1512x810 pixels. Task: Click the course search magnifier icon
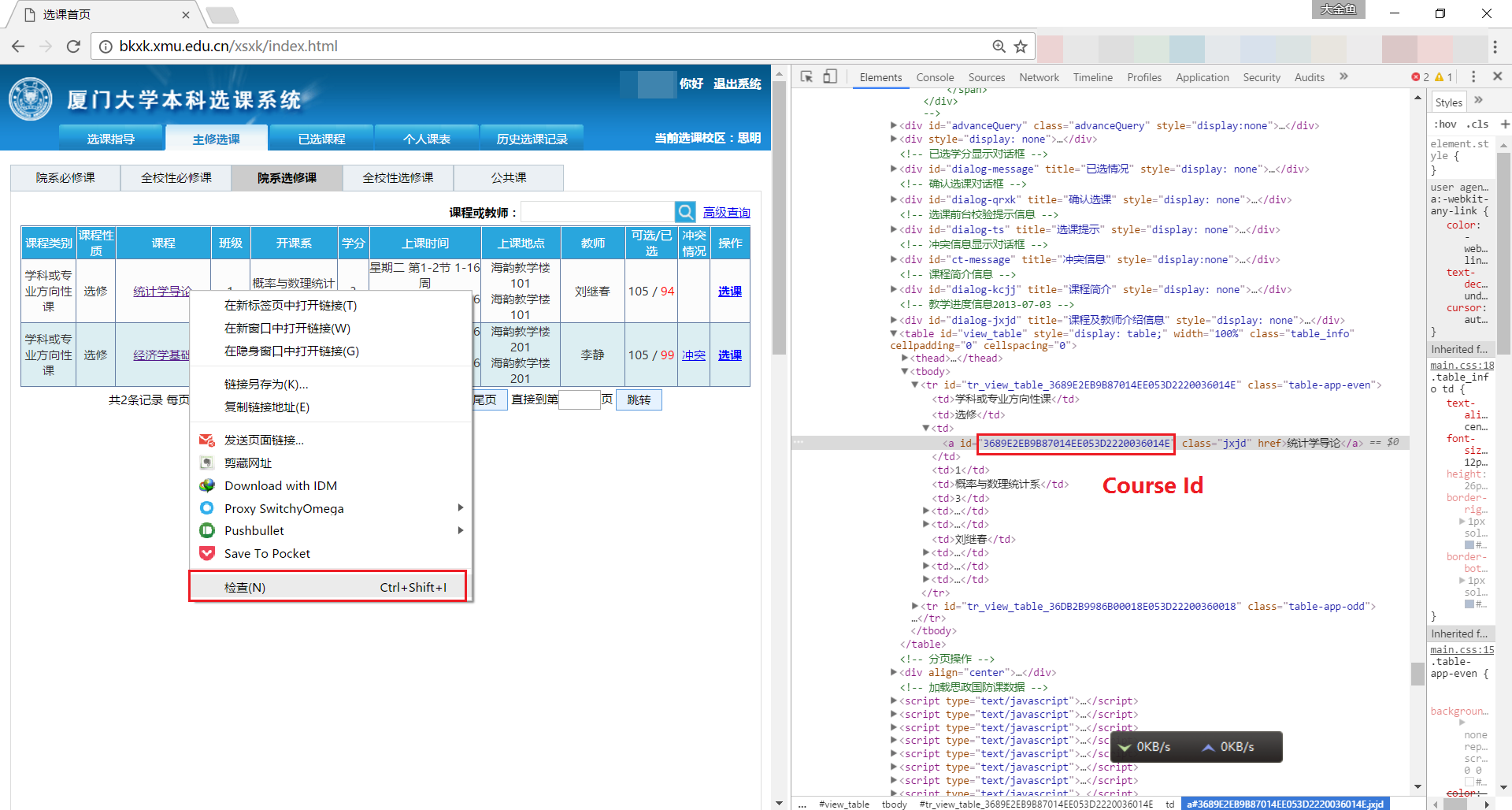685,212
